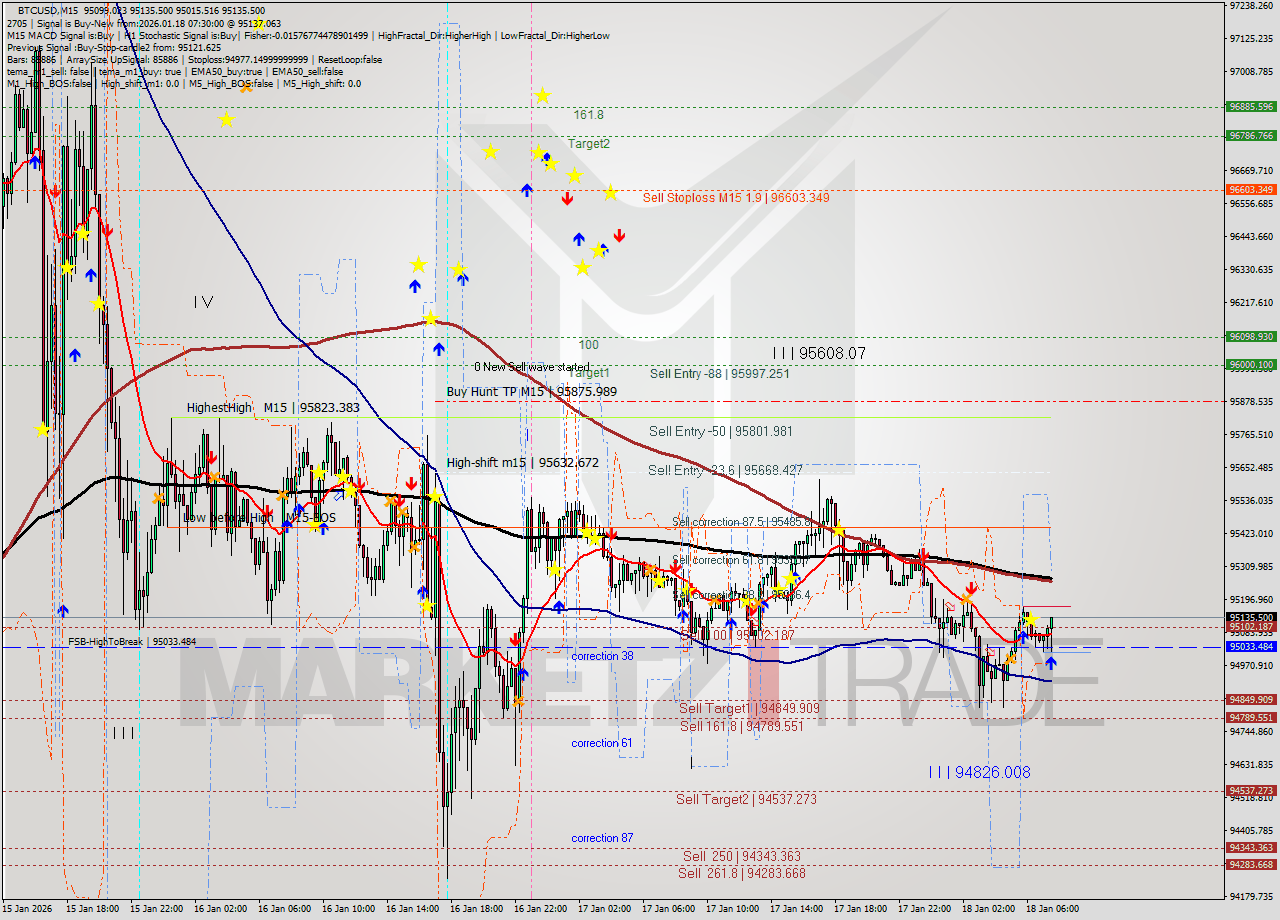
Task: Click the blue 95033.484 price badge
Action: click(1249, 648)
